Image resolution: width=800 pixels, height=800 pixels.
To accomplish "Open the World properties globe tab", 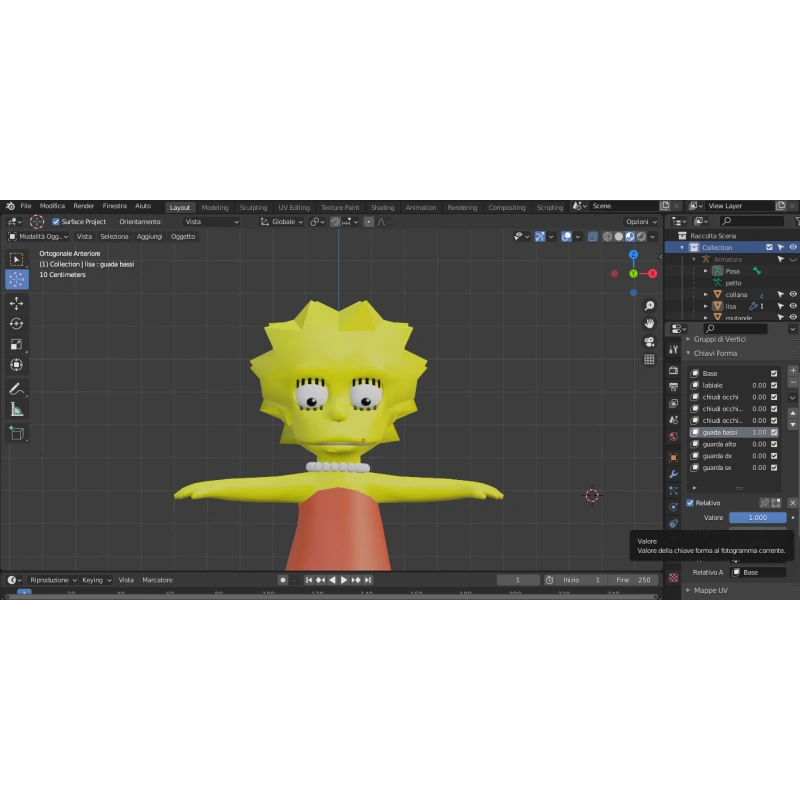I will click(673, 436).
